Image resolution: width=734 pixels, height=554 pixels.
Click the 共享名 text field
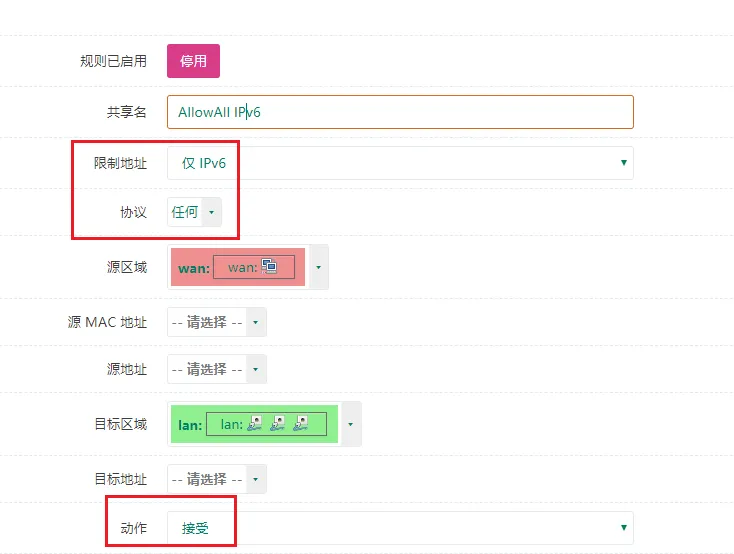coord(400,112)
